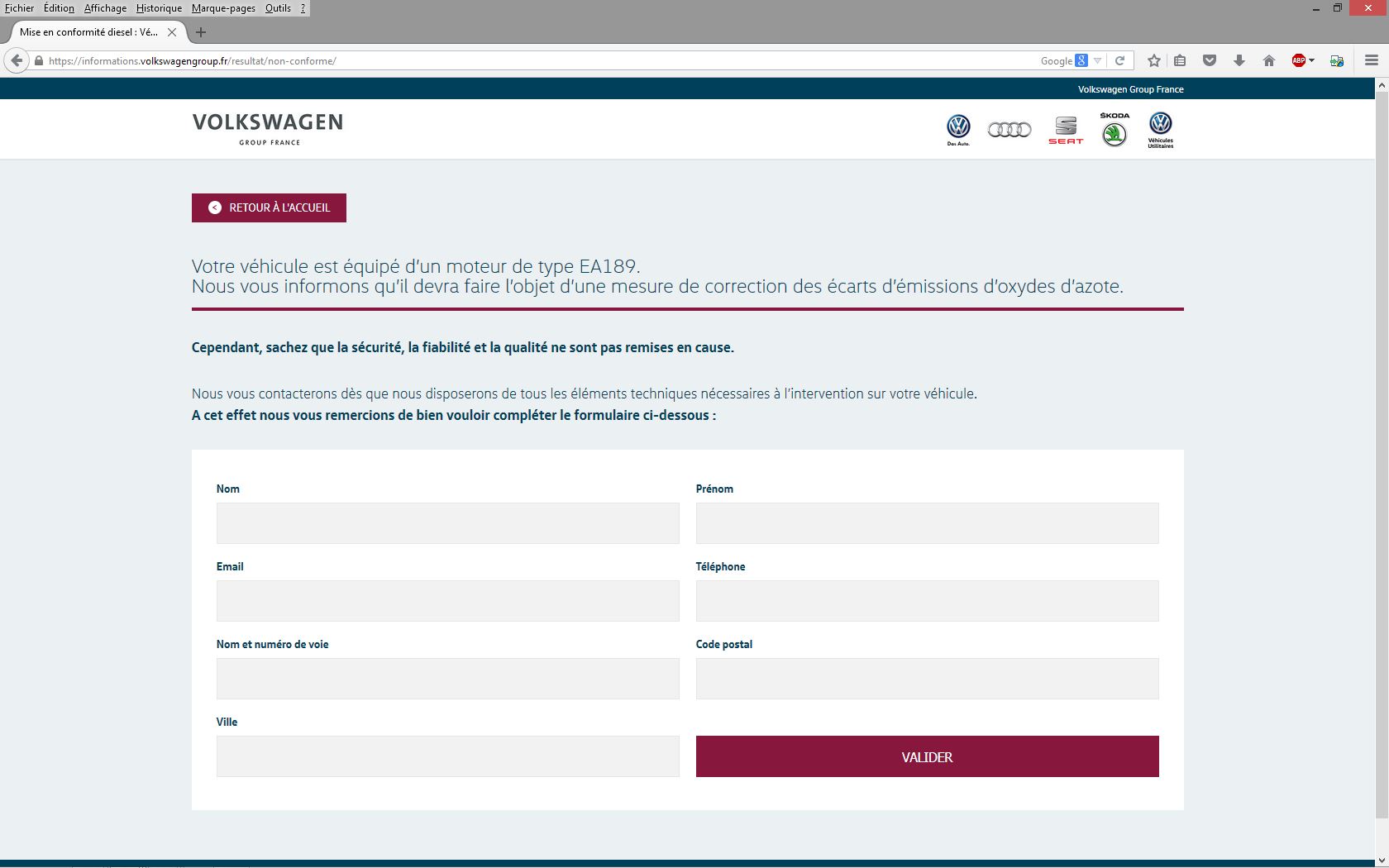Bookmark this page with the star icon
The height and width of the screenshot is (868, 1389).
click(x=1154, y=60)
